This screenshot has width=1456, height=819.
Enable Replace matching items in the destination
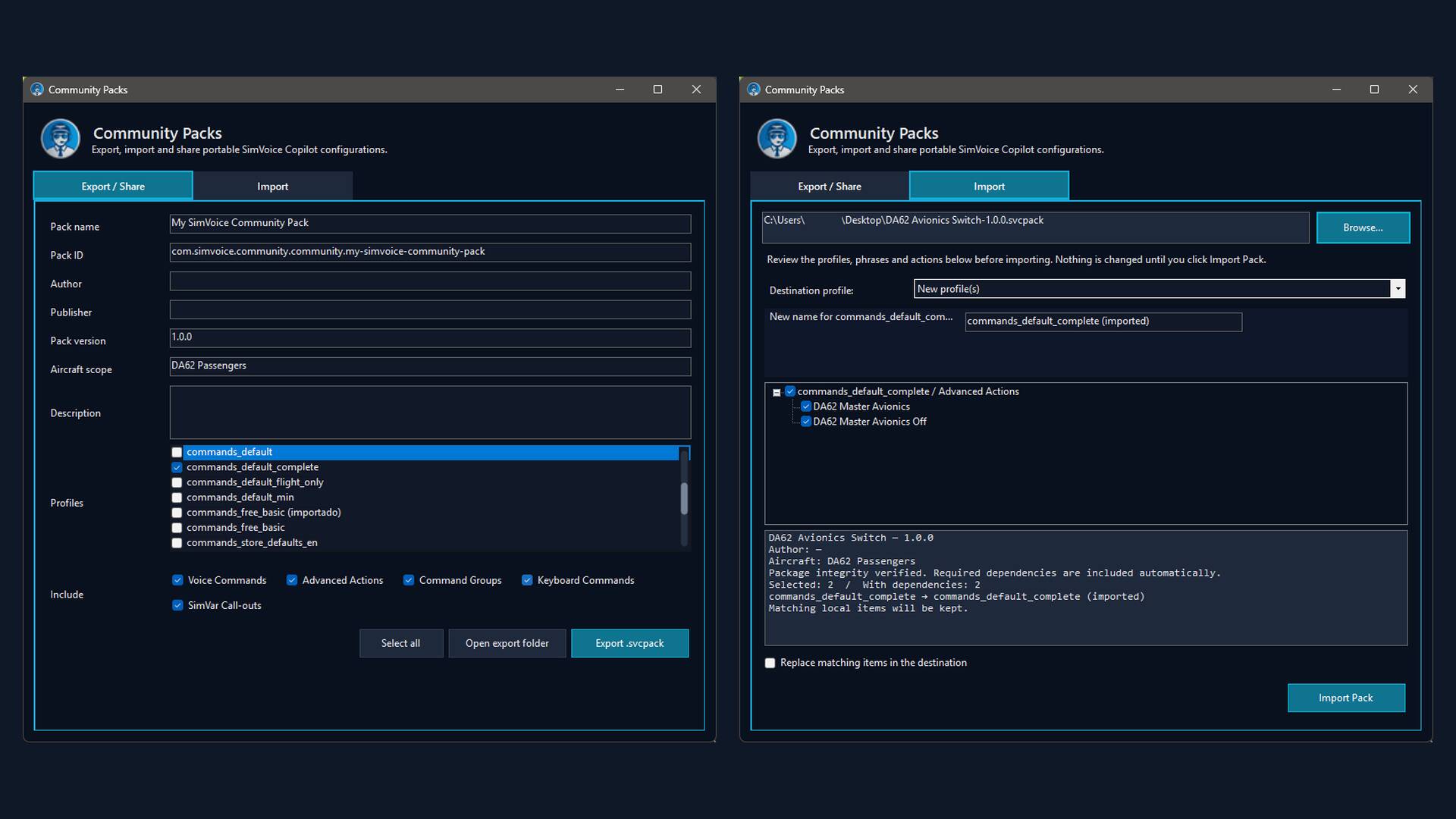[x=770, y=663]
